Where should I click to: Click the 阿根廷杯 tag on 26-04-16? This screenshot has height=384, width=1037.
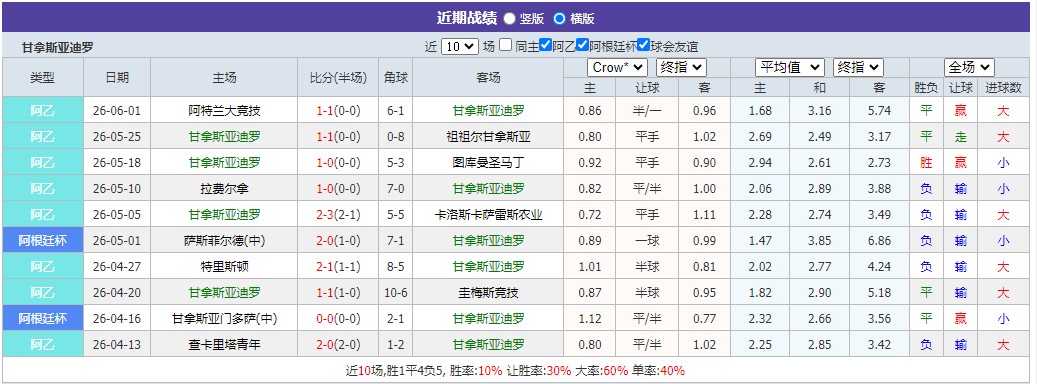43,319
